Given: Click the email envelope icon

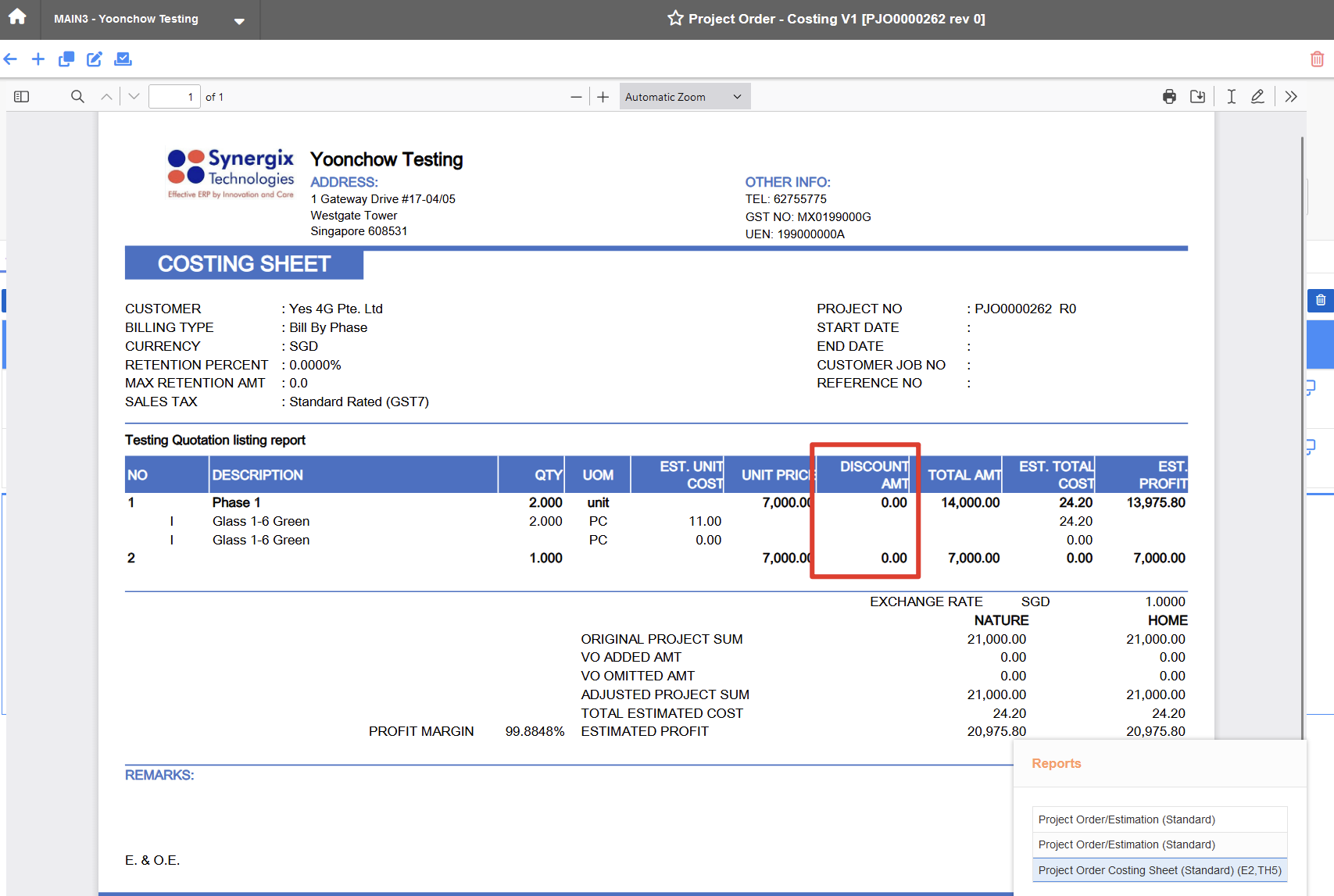Looking at the screenshot, I should tap(123, 59).
